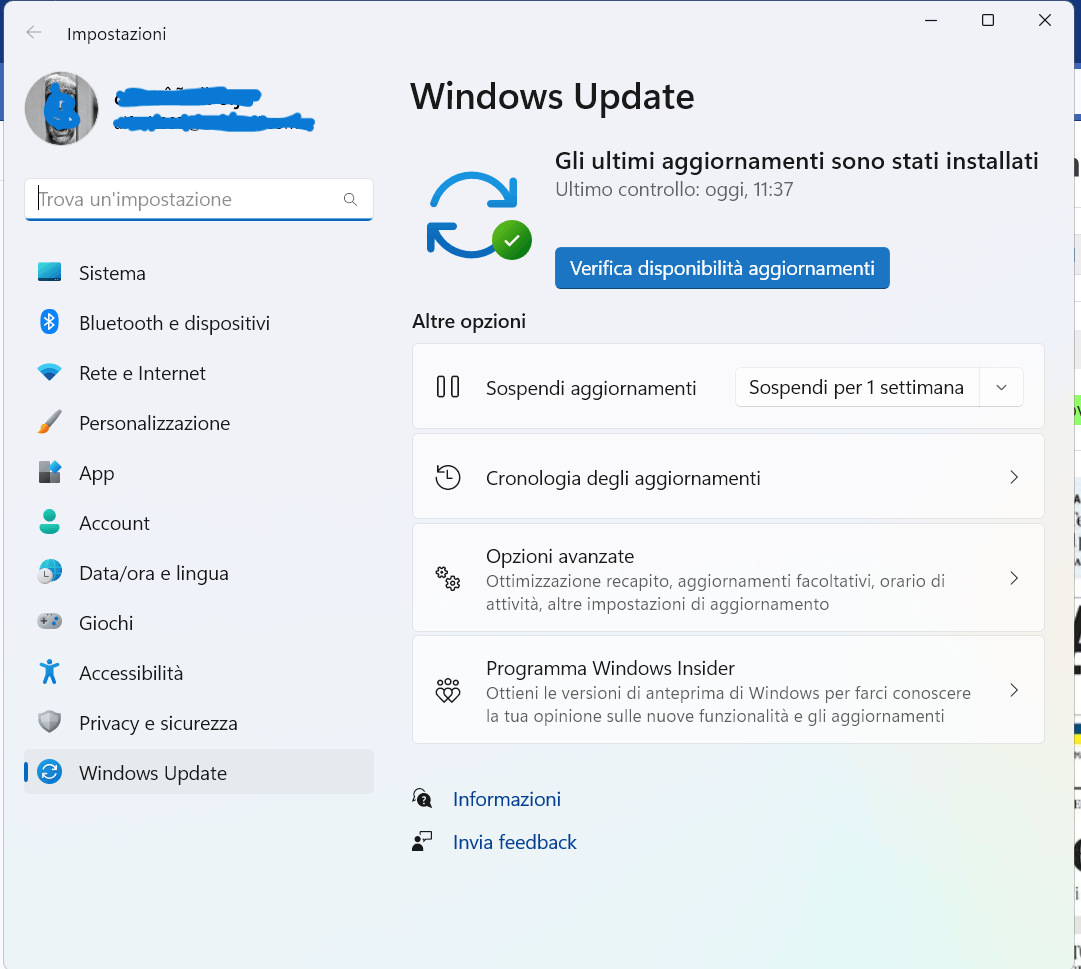Click chevron for Opzioni avanzate
Screen dimensions: 1081x969
(1014, 578)
